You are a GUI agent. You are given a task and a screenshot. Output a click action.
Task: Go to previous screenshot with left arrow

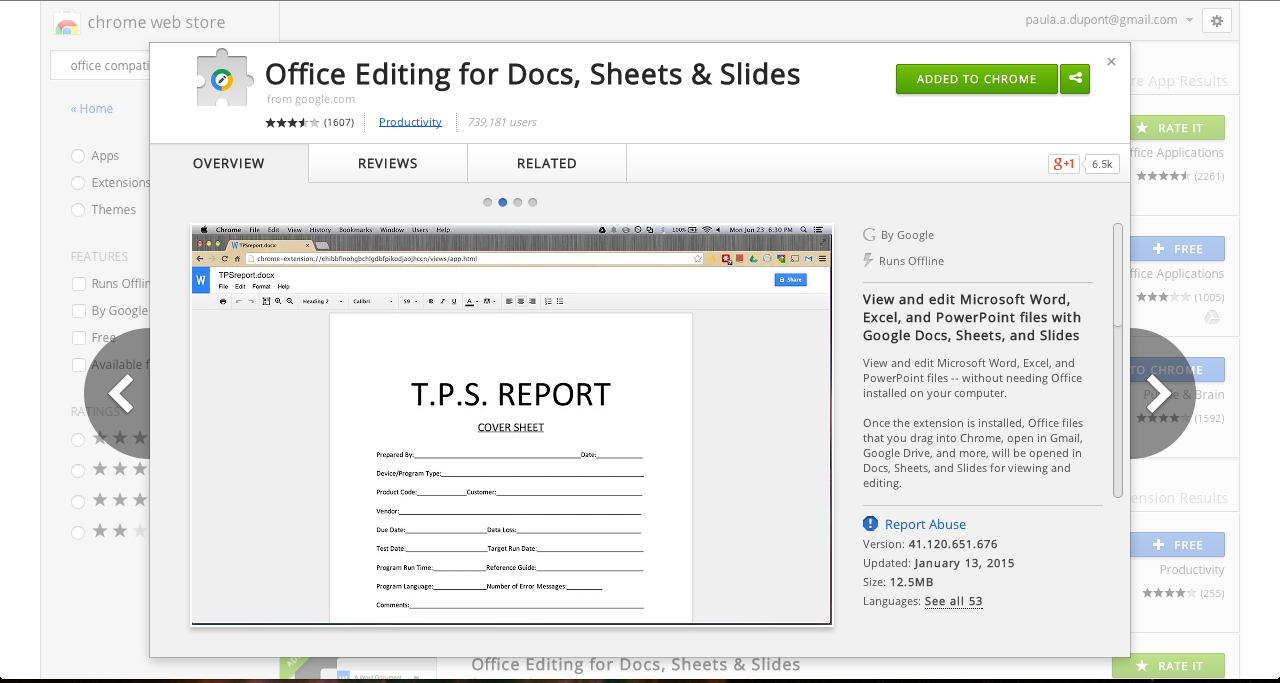pyautogui.click(x=119, y=394)
